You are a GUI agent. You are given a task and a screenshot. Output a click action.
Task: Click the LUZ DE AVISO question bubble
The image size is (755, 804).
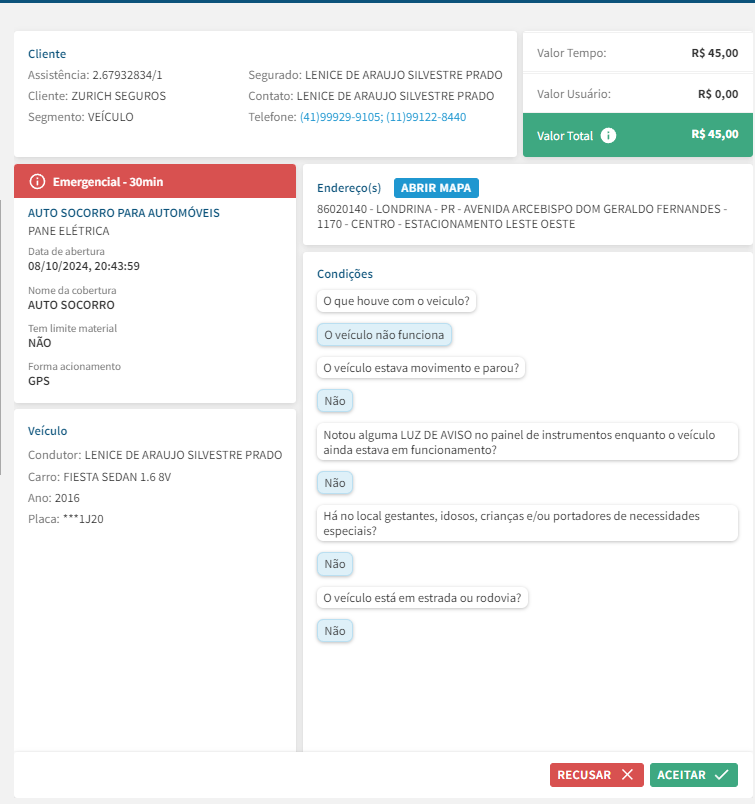[527, 442]
